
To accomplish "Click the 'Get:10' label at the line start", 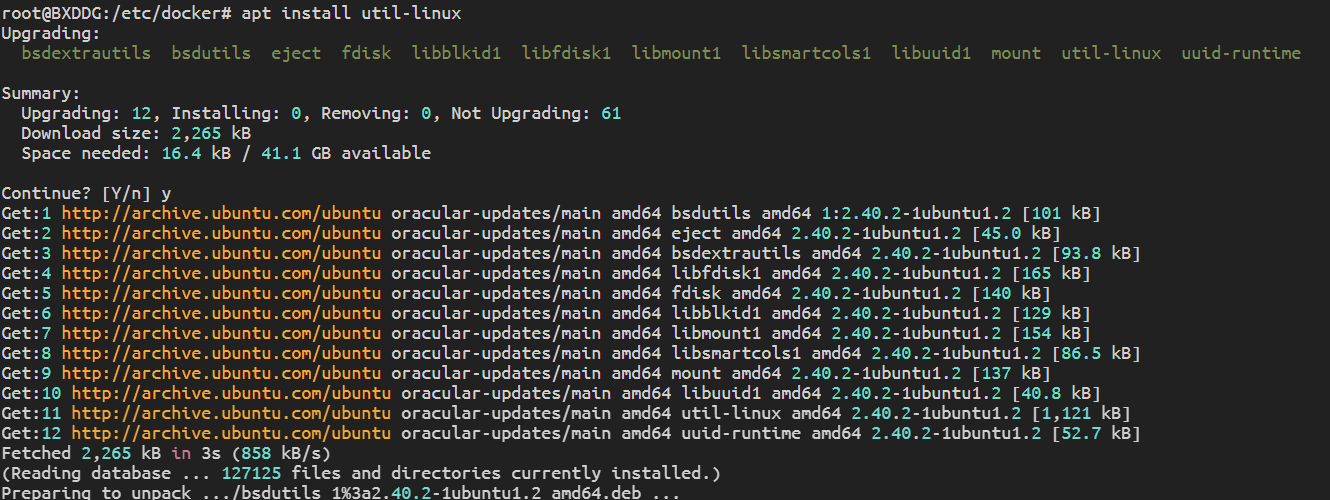I will click(x=32, y=393).
